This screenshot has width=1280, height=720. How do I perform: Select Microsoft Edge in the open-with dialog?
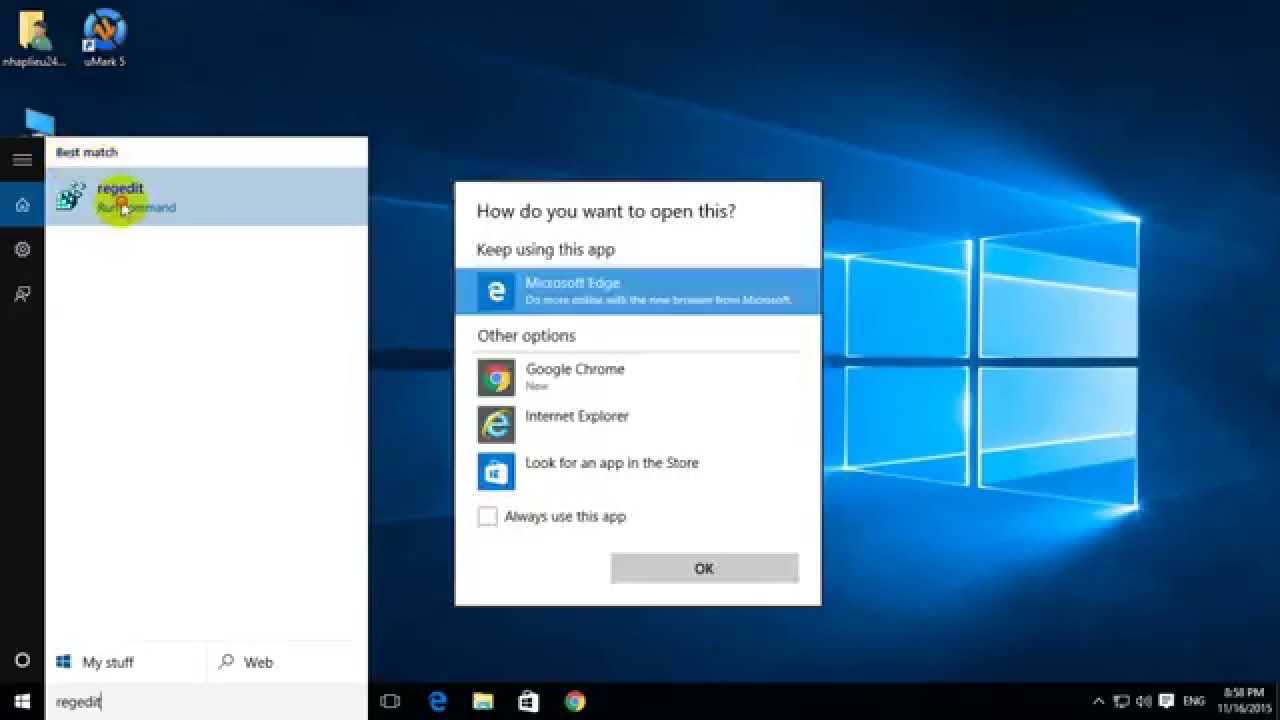(x=638, y=291)
